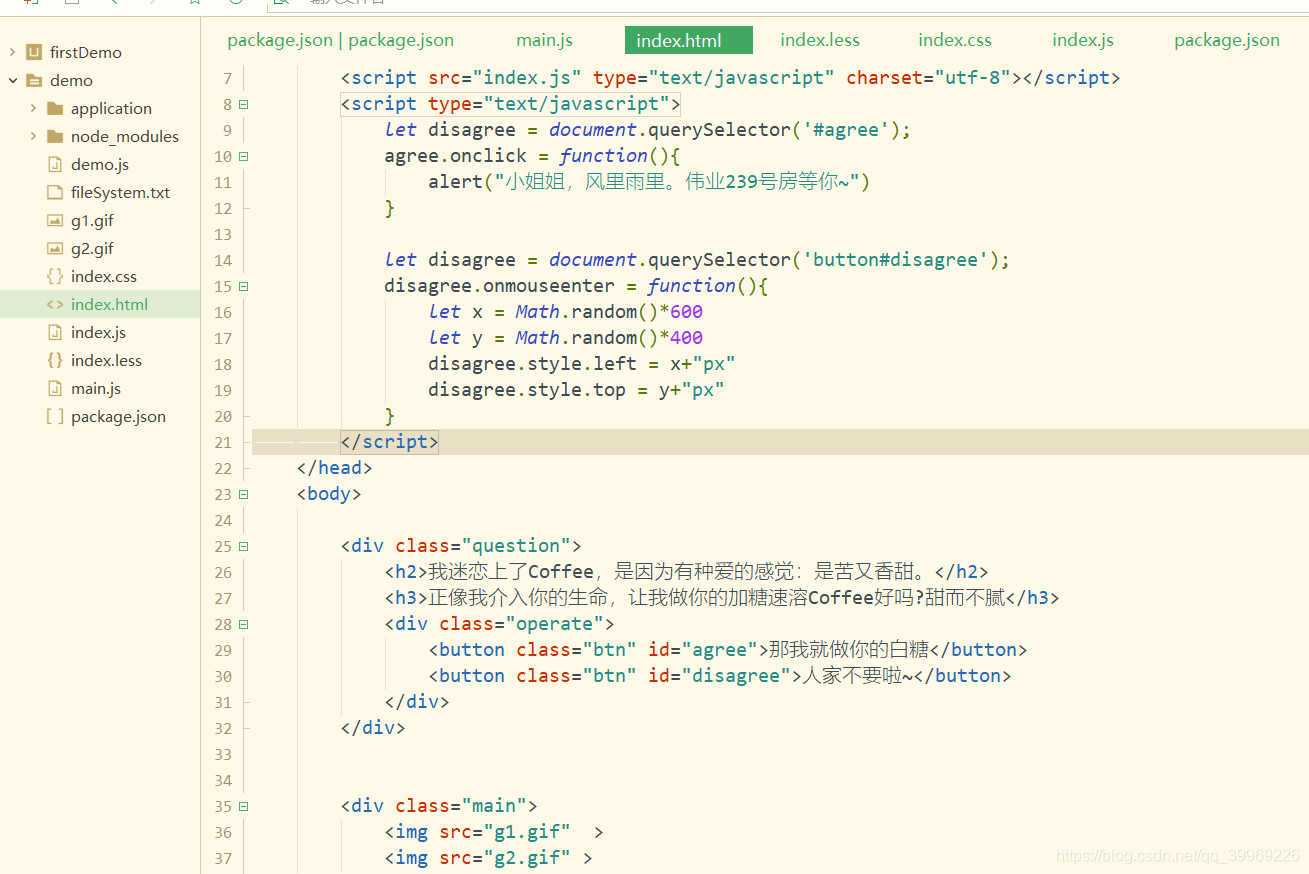
Task: Collapse the demo folder
Action: [x=13, y=80]
